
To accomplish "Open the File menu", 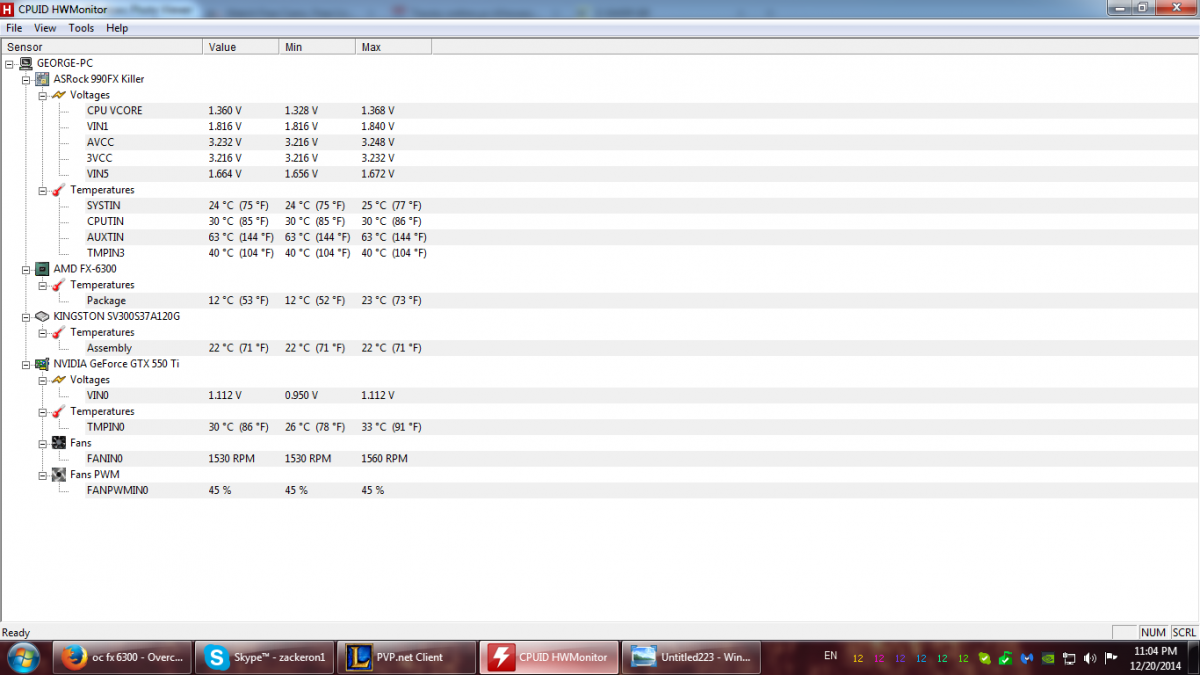I will 14,28.
